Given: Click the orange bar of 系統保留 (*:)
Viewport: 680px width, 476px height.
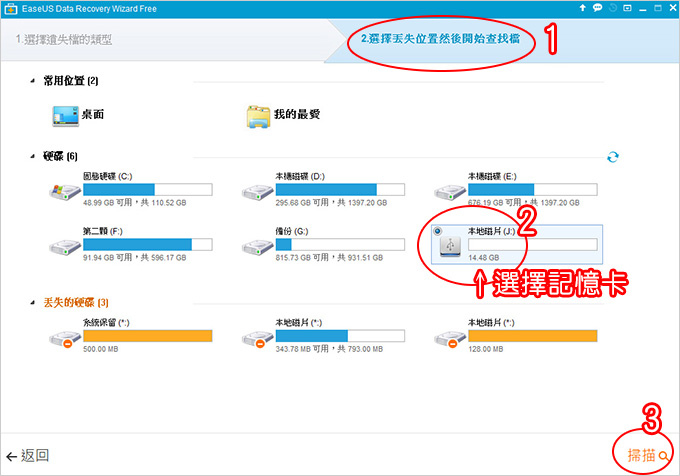Looking at the screenshot, I should pos(147,336).
